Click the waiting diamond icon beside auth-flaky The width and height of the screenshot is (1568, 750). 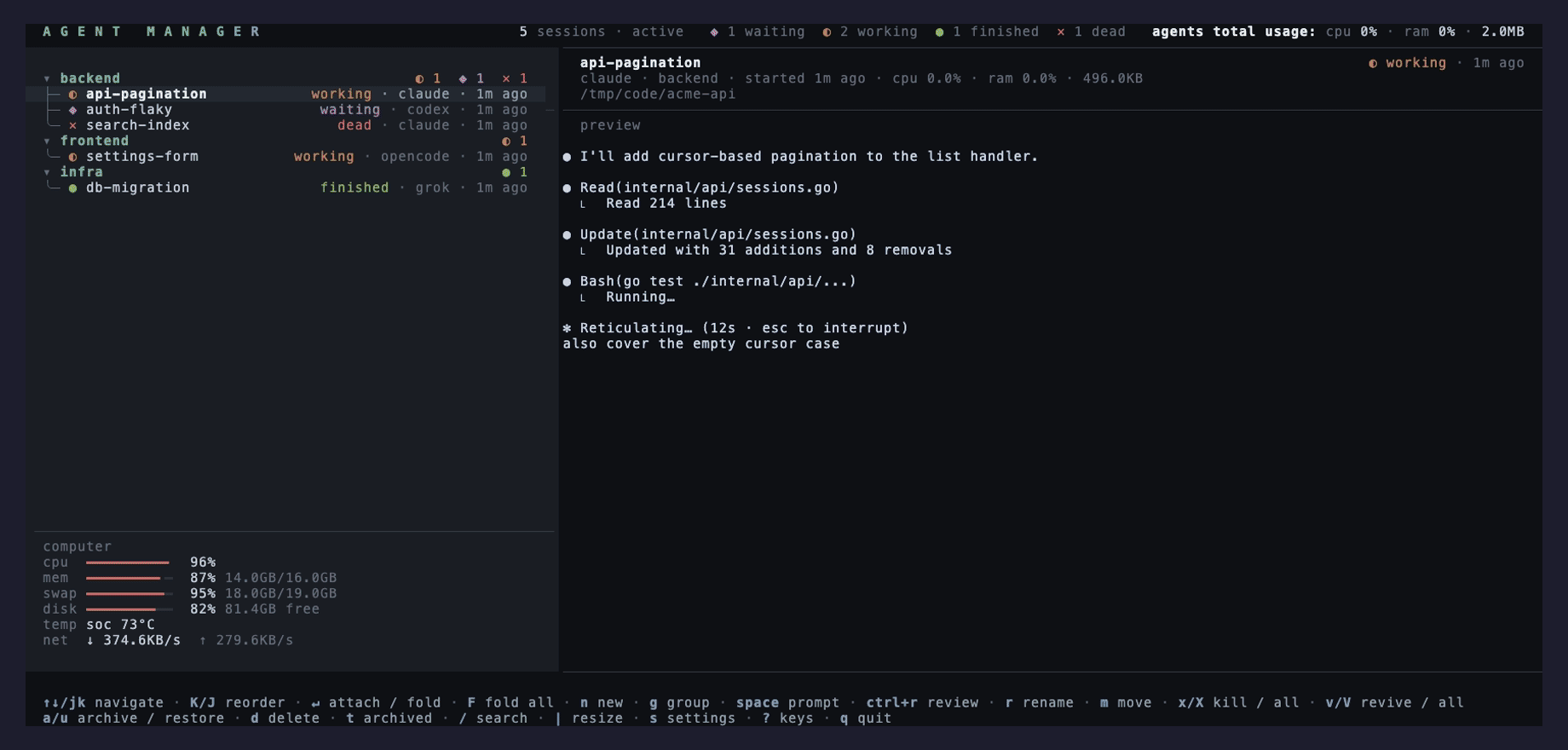(72, 110)
